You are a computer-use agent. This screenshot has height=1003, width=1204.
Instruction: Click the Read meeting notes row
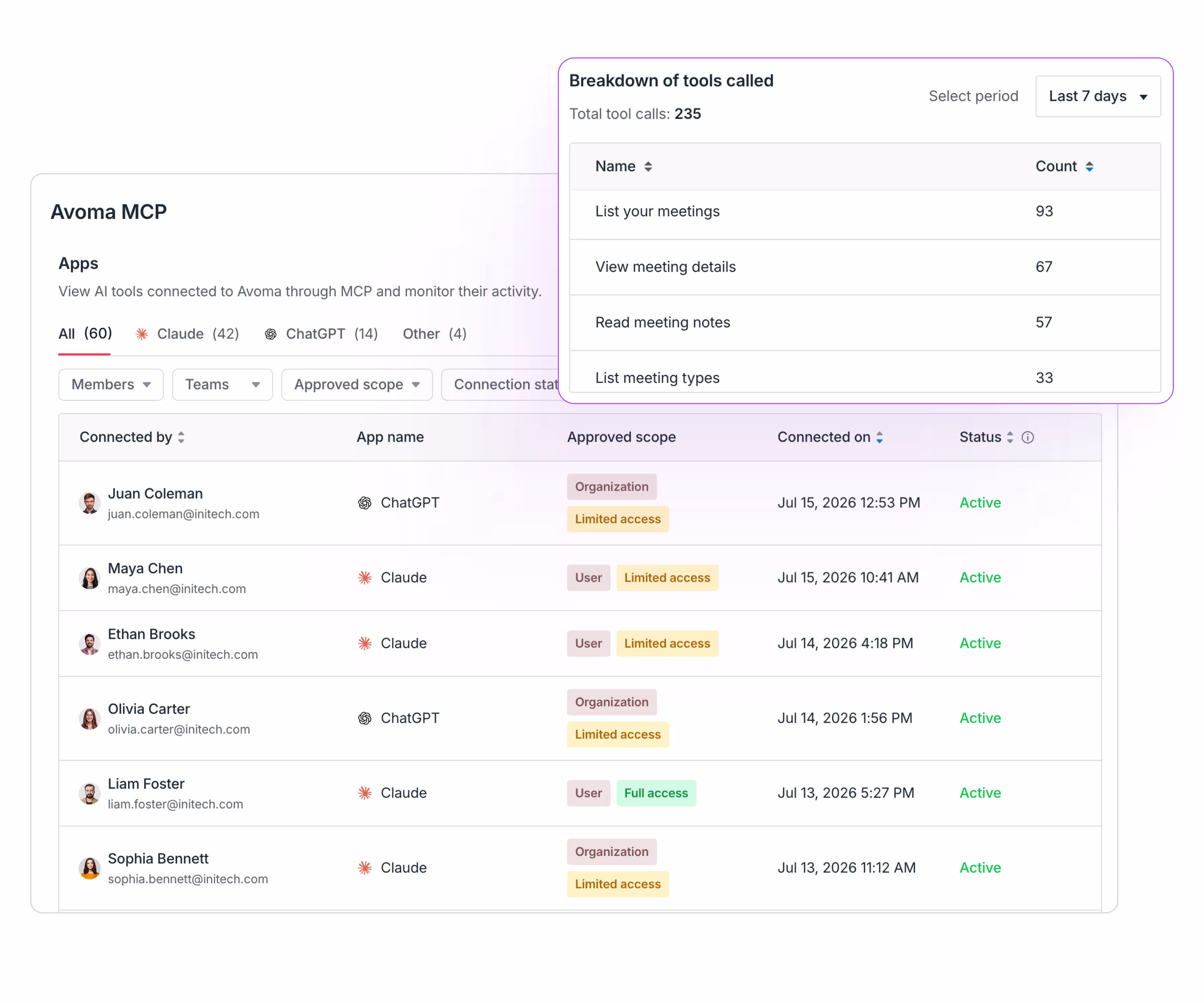click(x=865, y=323)
